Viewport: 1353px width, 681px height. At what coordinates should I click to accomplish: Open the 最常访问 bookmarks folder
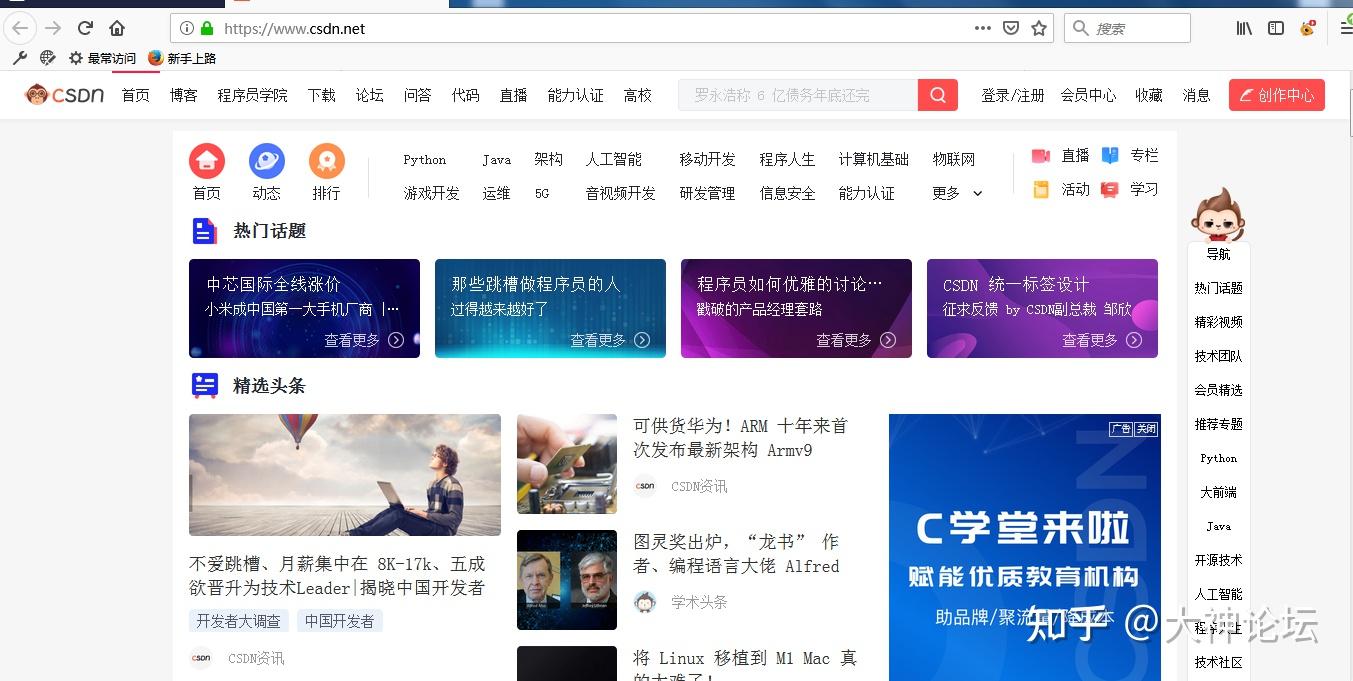102,58
